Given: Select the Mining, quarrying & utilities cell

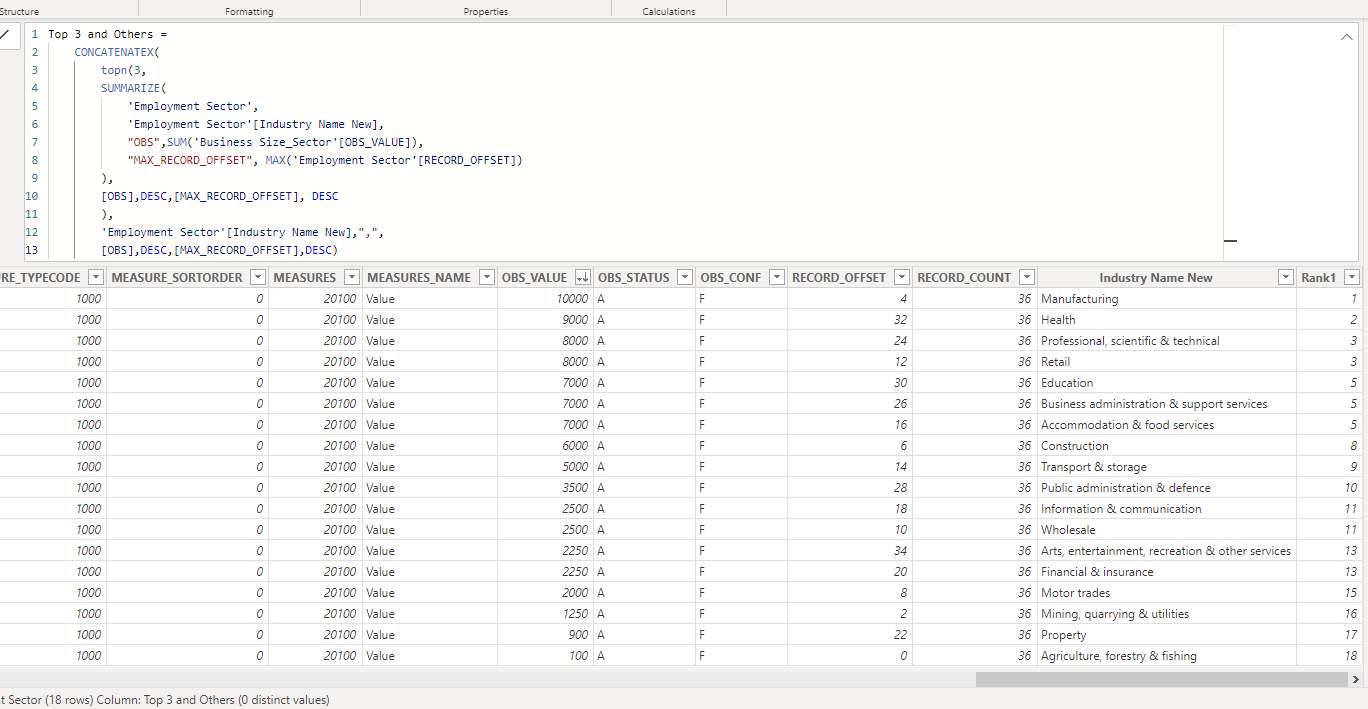Looking at the screenshot, I should [1167, 614].
